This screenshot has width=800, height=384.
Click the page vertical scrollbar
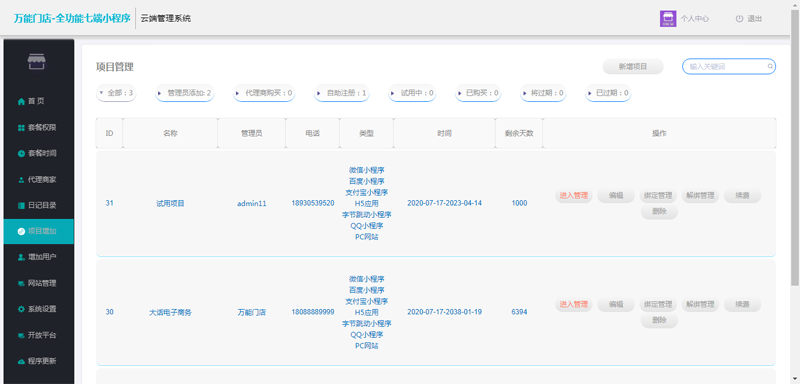[795, 148]
